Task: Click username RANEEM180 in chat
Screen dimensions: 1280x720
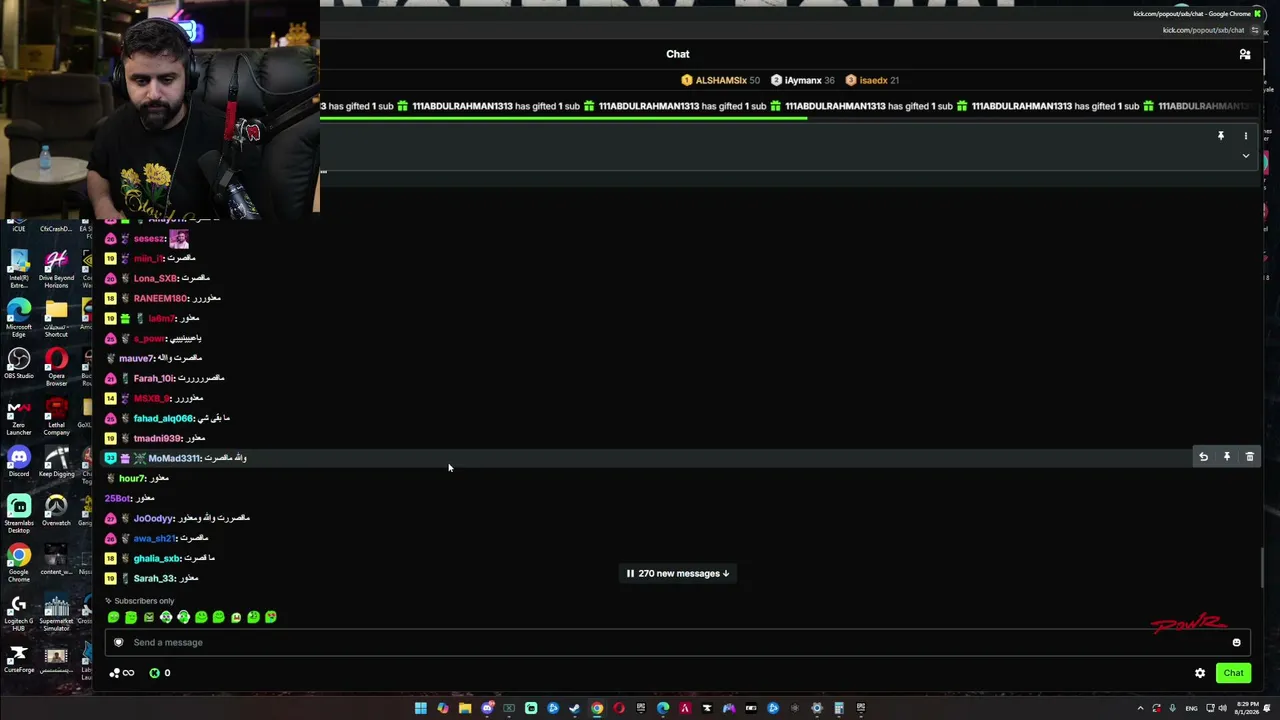Action: (x=160, y=298)
